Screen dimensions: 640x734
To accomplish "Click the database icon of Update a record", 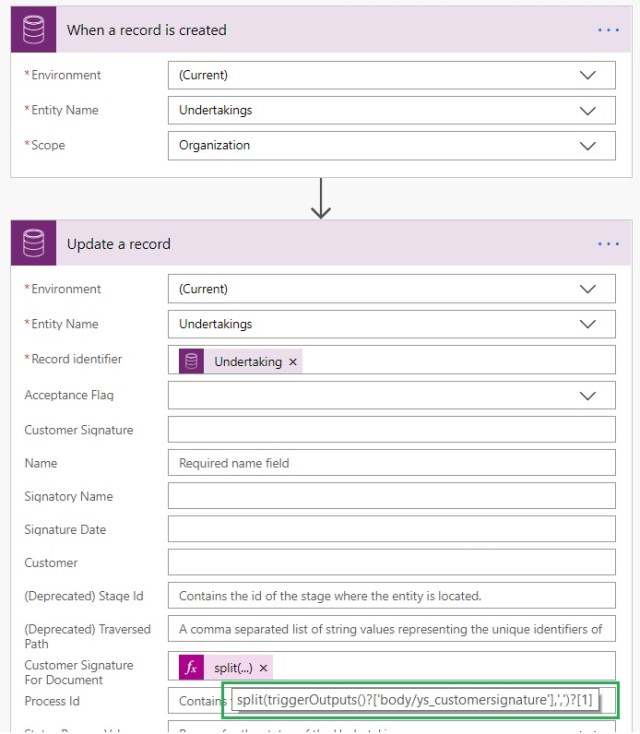I will (x=33, y=243).
